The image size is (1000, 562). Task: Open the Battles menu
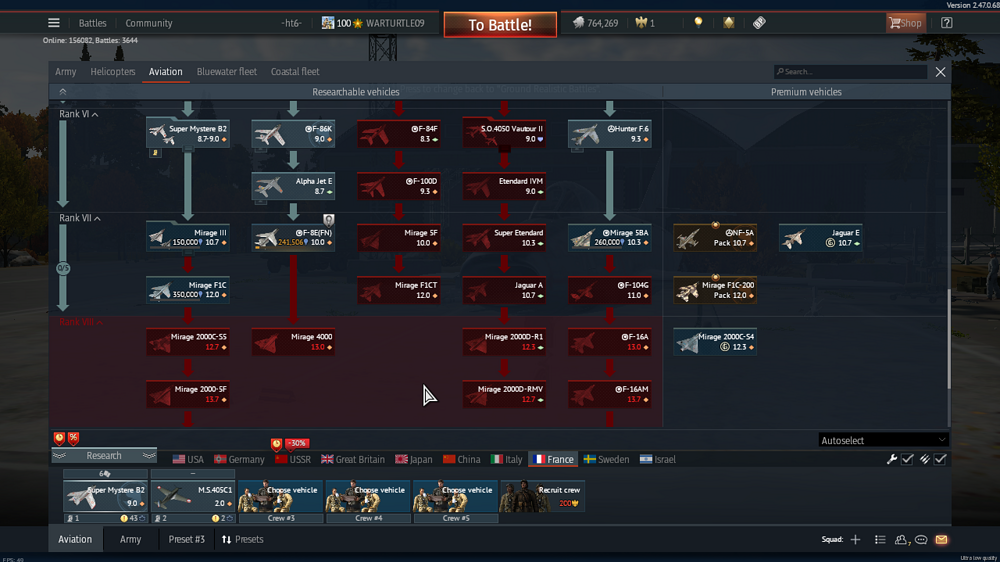(92, 23)
